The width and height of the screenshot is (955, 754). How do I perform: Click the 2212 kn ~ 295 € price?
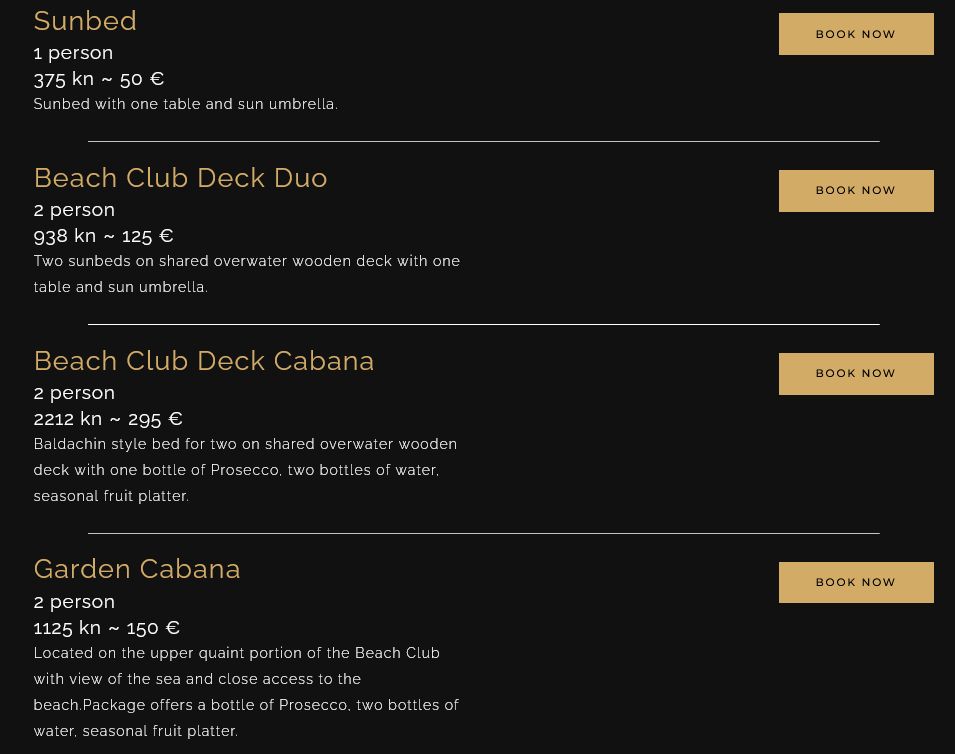point(108,418)
